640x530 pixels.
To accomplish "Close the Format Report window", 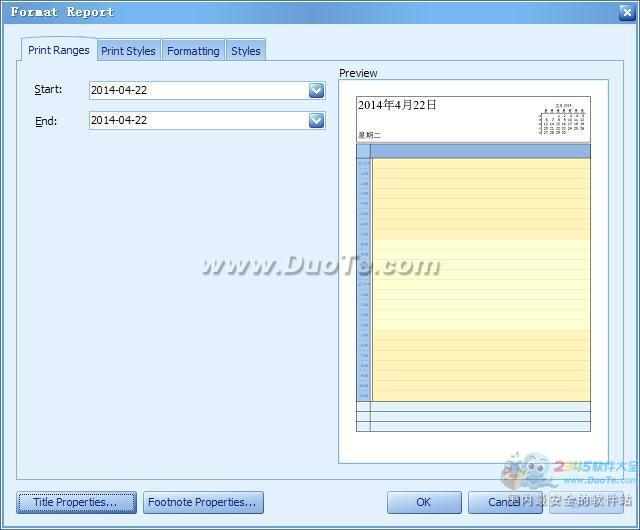I will coord(627,13).
